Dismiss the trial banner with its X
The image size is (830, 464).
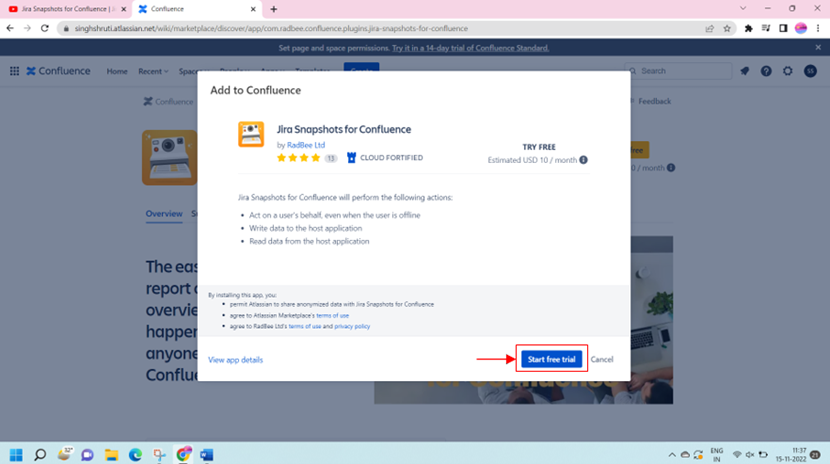[x=818, y=48]
